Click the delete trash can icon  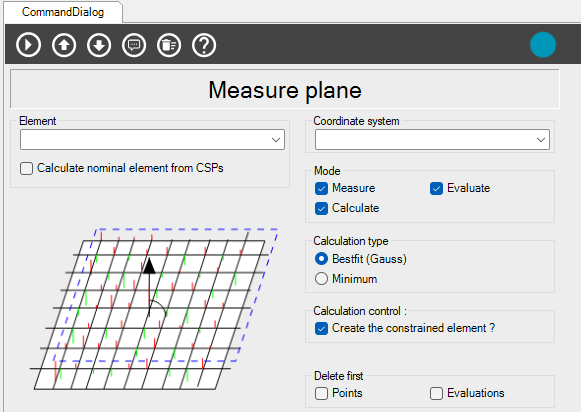coord(169,45)
